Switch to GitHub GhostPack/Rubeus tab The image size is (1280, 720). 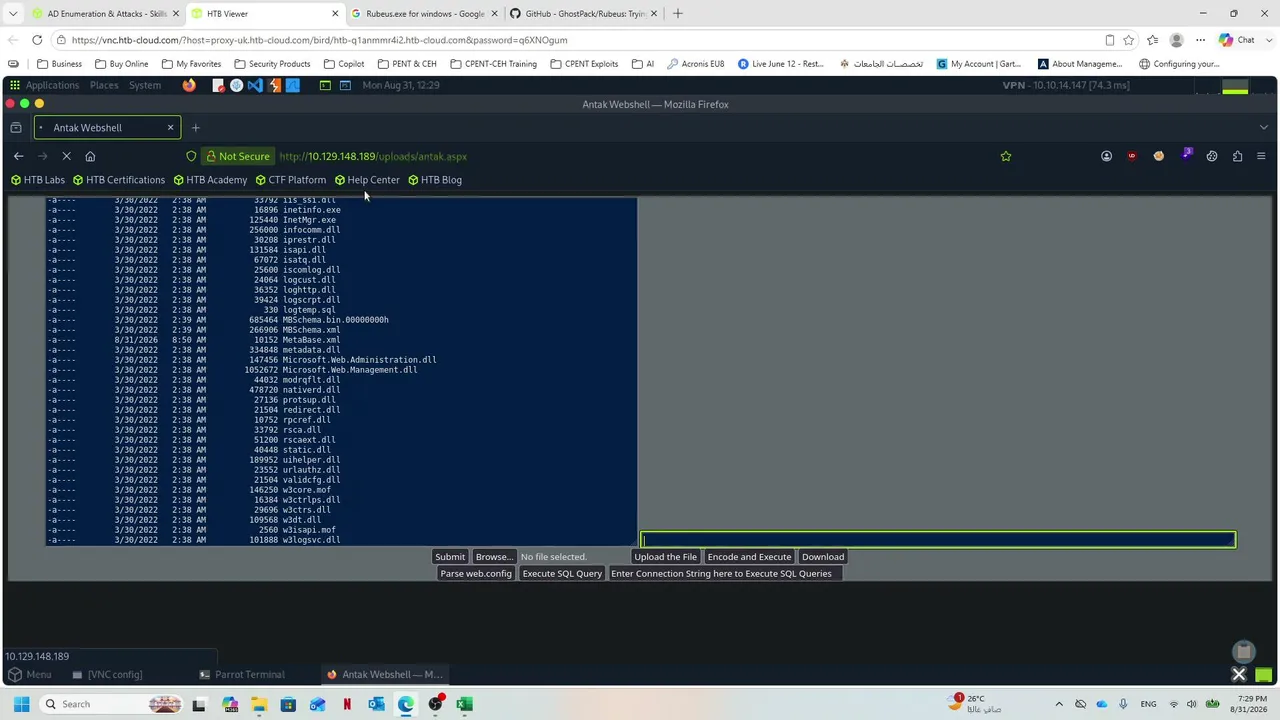(x=583, y=14)
